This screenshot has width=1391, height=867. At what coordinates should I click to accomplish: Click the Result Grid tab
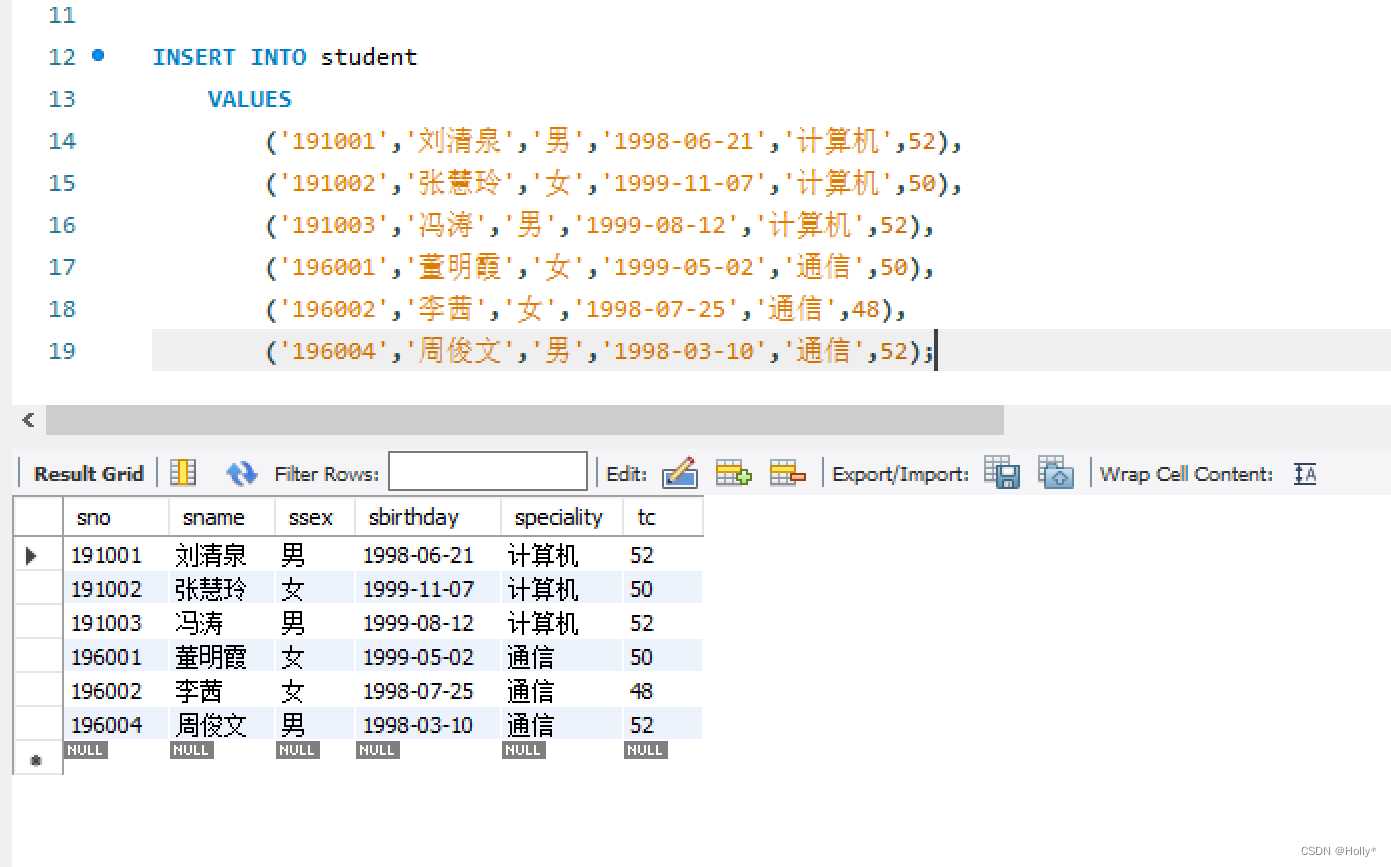pyautogui.click(x=88, y=473)
